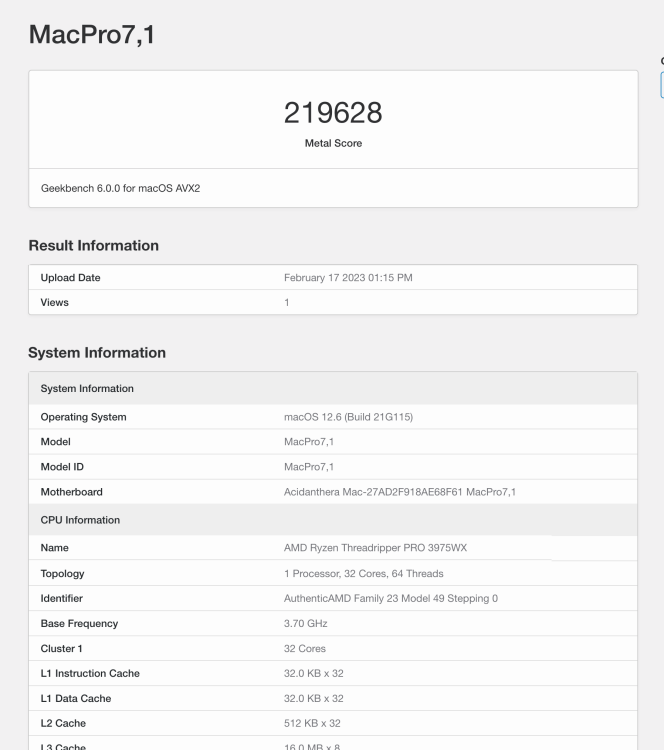Click the L1 Data Cache label
This screenshot has width=664, height=750.
76,698
